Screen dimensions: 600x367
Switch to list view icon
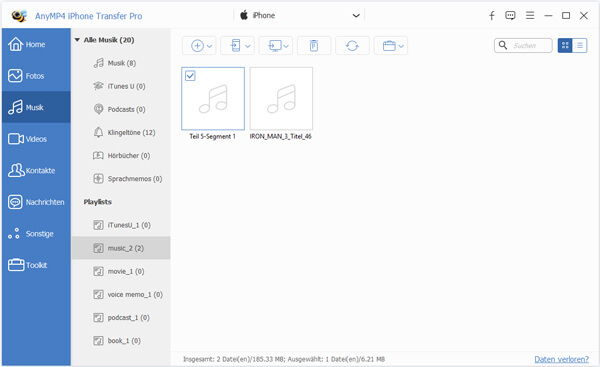point(580,46)
